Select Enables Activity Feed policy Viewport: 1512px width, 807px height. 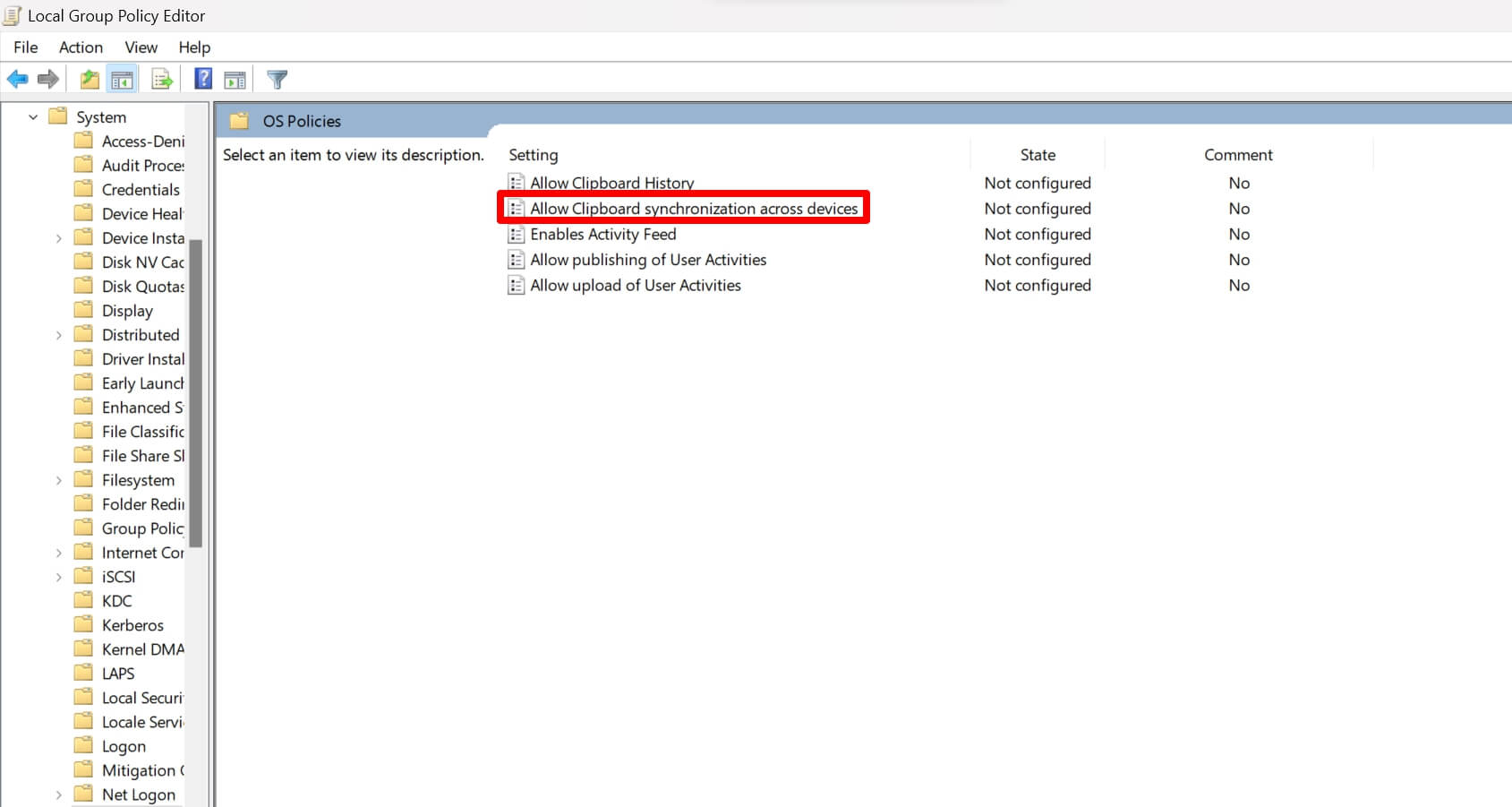603,234
